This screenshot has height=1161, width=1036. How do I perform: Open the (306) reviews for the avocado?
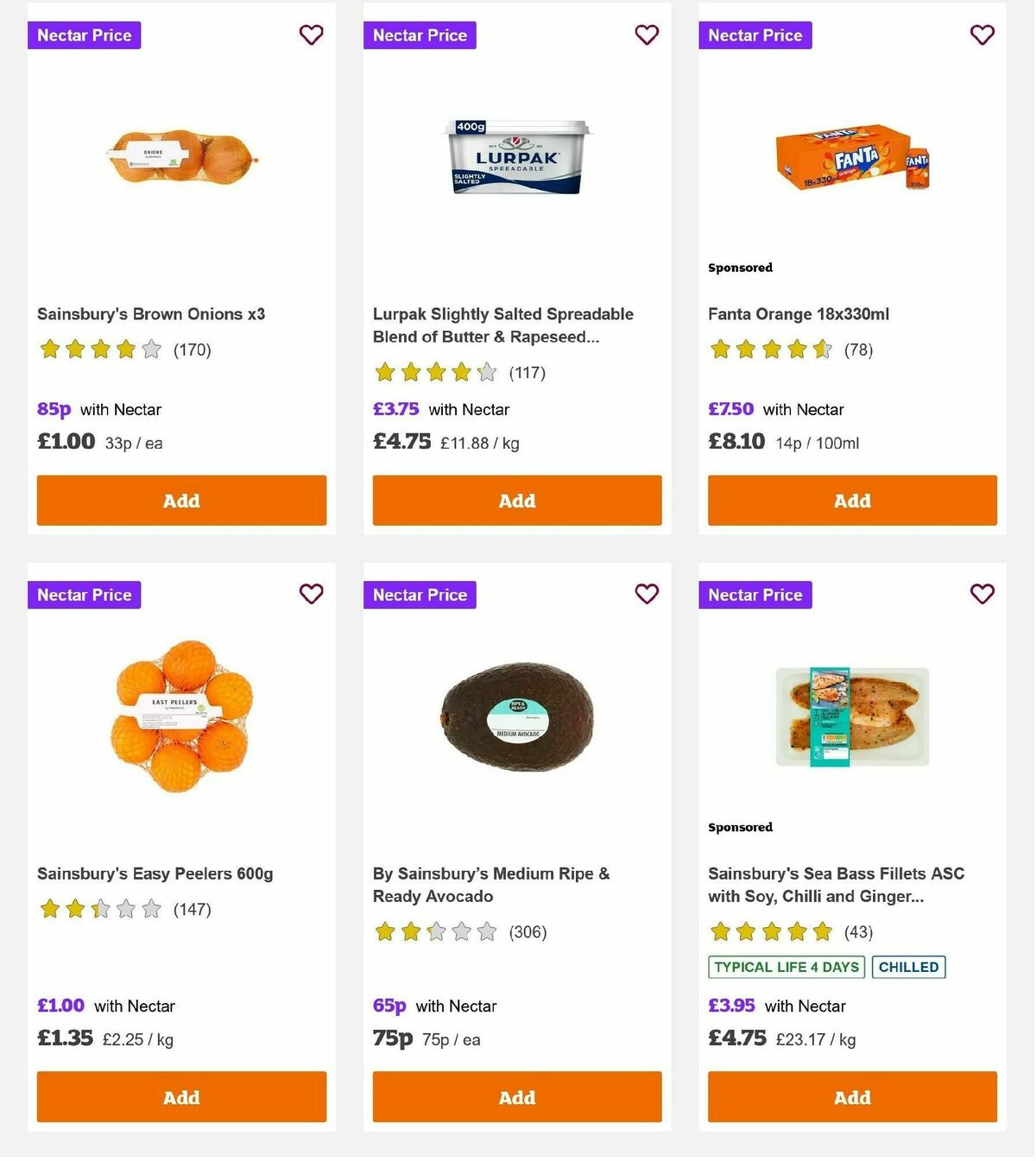point(529,932)
